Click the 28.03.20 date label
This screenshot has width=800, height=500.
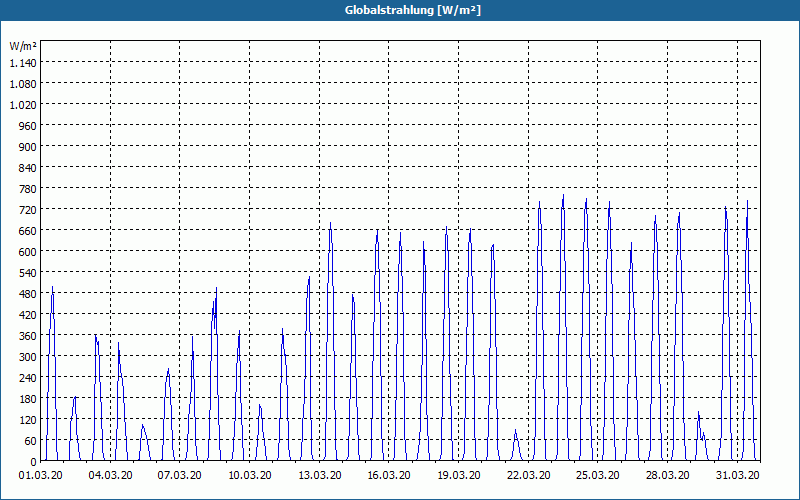click(x=667, y=476)
